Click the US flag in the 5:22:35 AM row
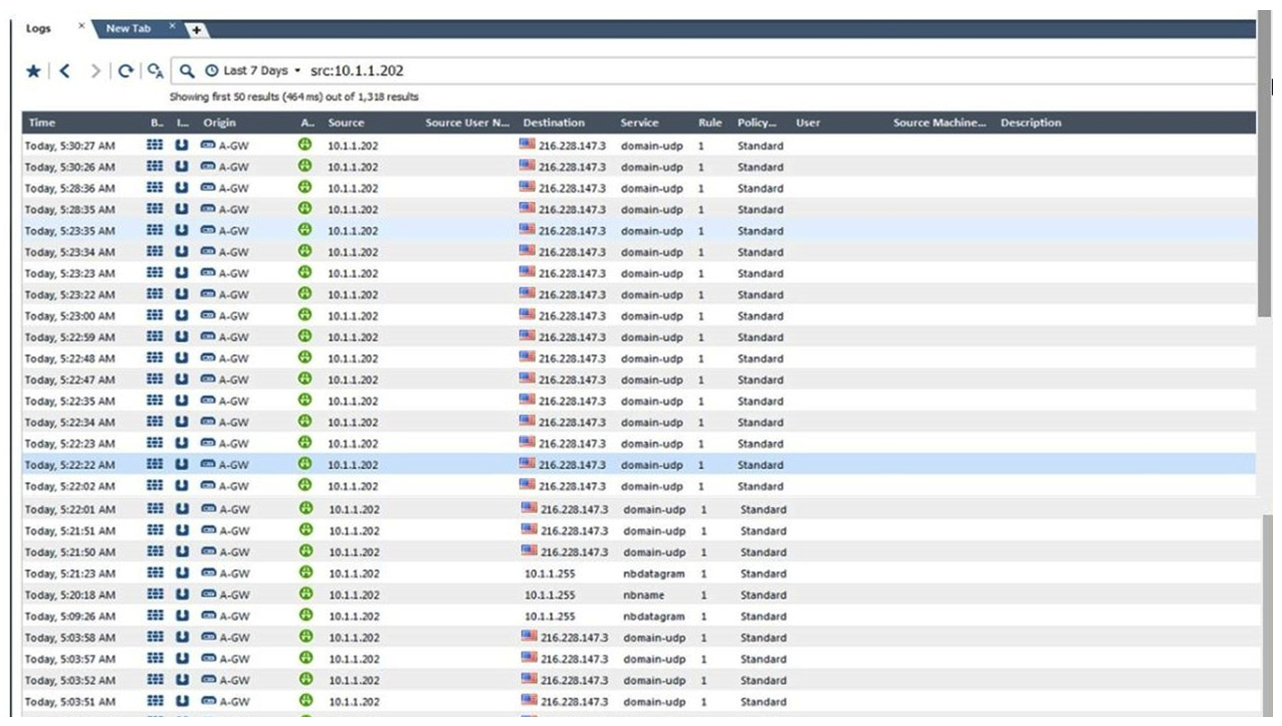The image size is (1282, 726). (x=527, y=399)
